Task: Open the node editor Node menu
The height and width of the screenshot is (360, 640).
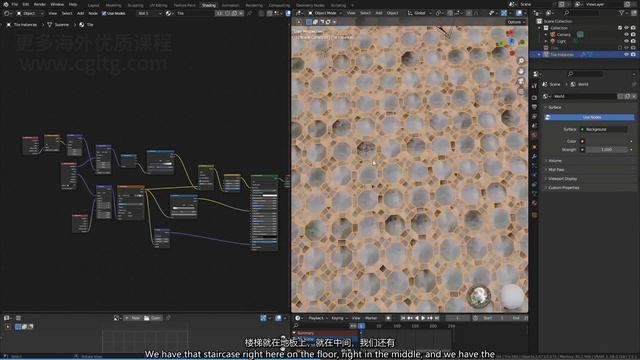Action: [x=93, y=13]
